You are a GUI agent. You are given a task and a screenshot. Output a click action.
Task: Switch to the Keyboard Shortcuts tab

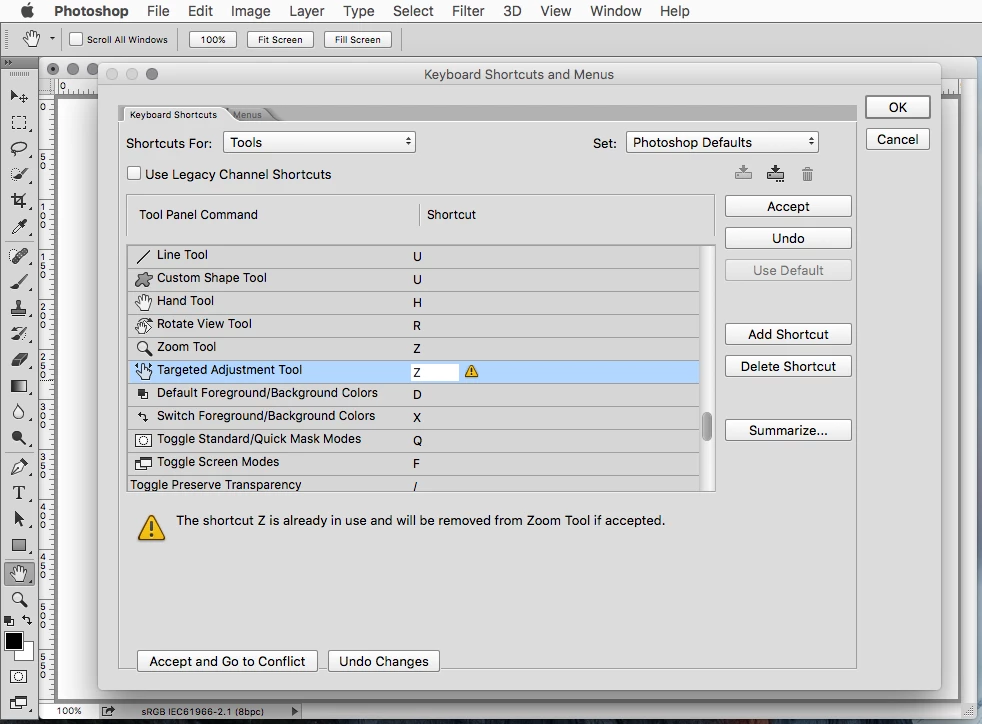coord(173,115)
